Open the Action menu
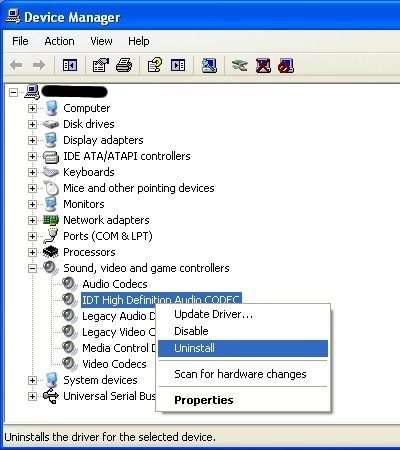 click(x=59, y=41)
